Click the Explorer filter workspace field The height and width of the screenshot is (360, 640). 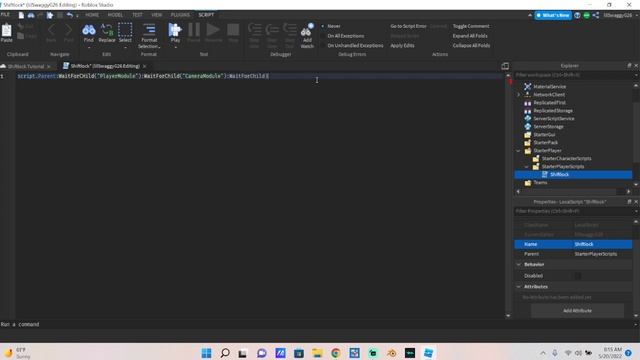[x=573, y=75]
